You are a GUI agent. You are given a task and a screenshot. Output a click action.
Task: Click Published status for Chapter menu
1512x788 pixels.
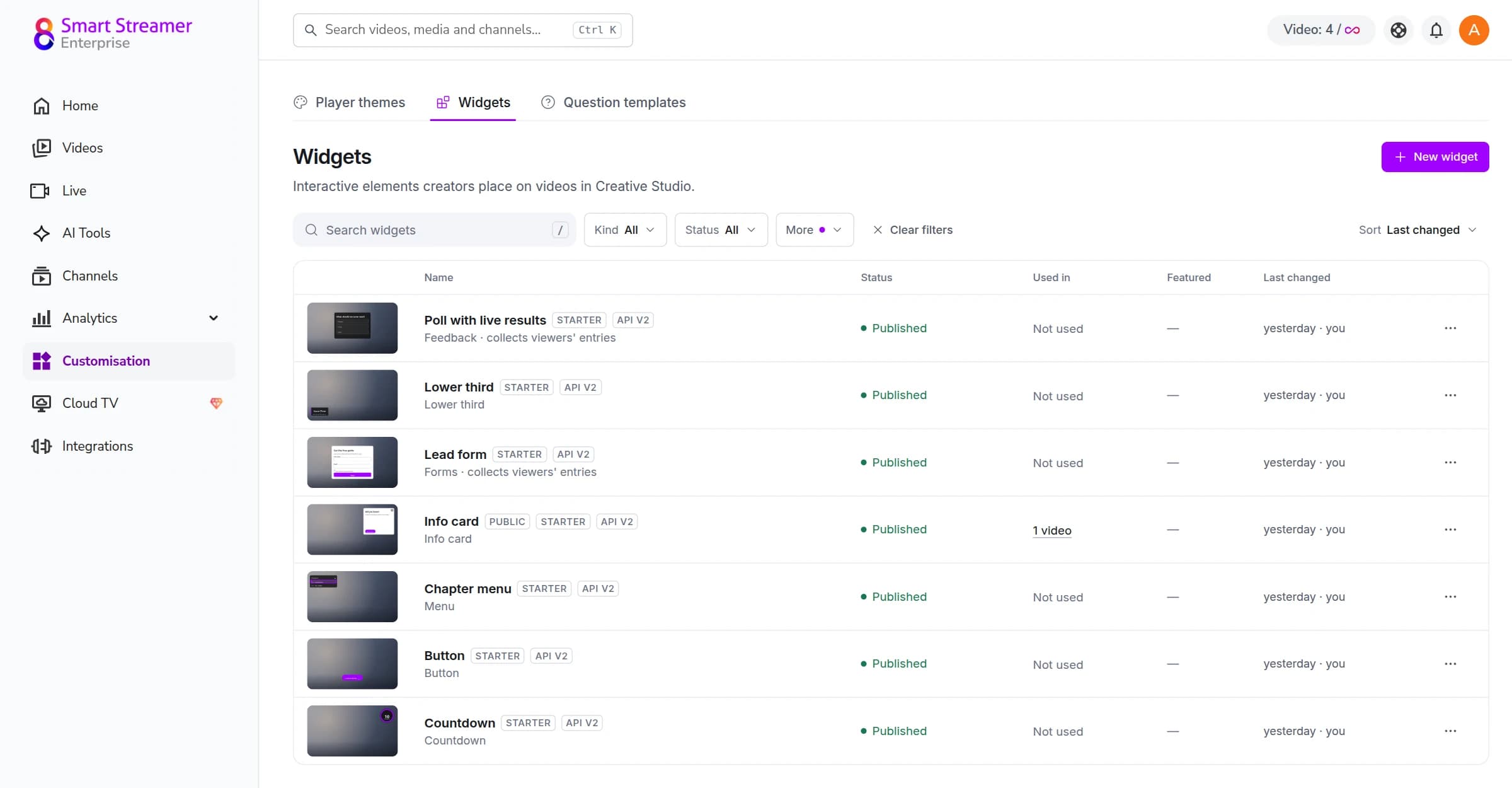(x=893, y=596)
